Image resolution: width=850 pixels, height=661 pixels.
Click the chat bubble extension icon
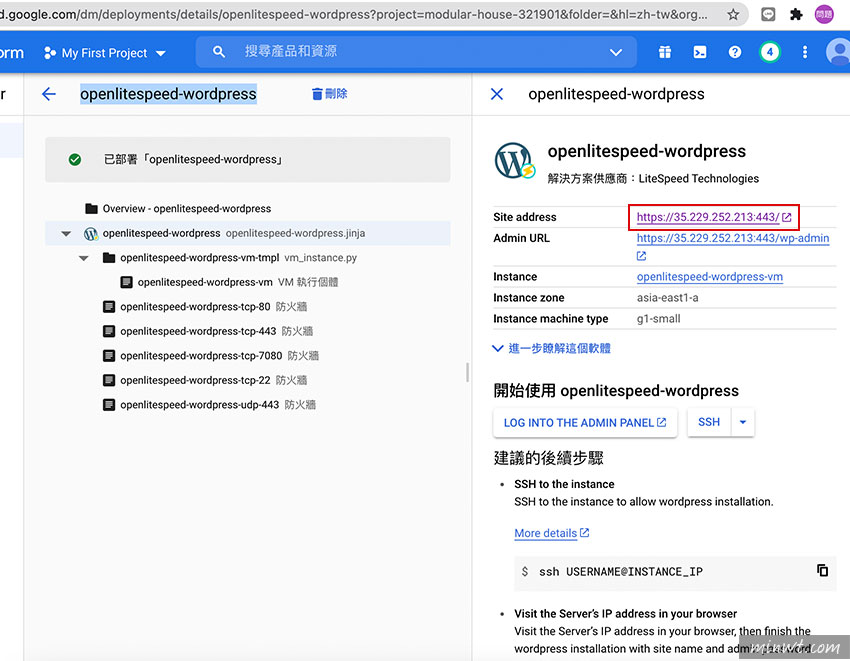point(768,15)
